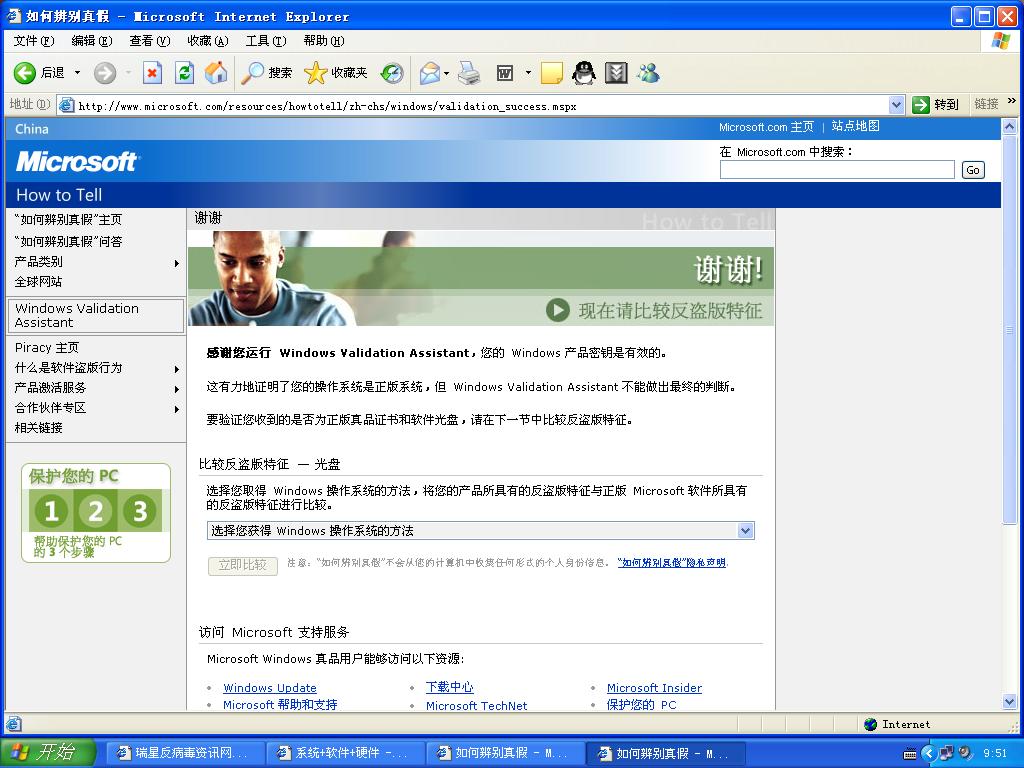Image resolution: width=1024 pixels, height=768 pixels.
Task: Open the Microsoft Insider link
Action: pos(654,688)
